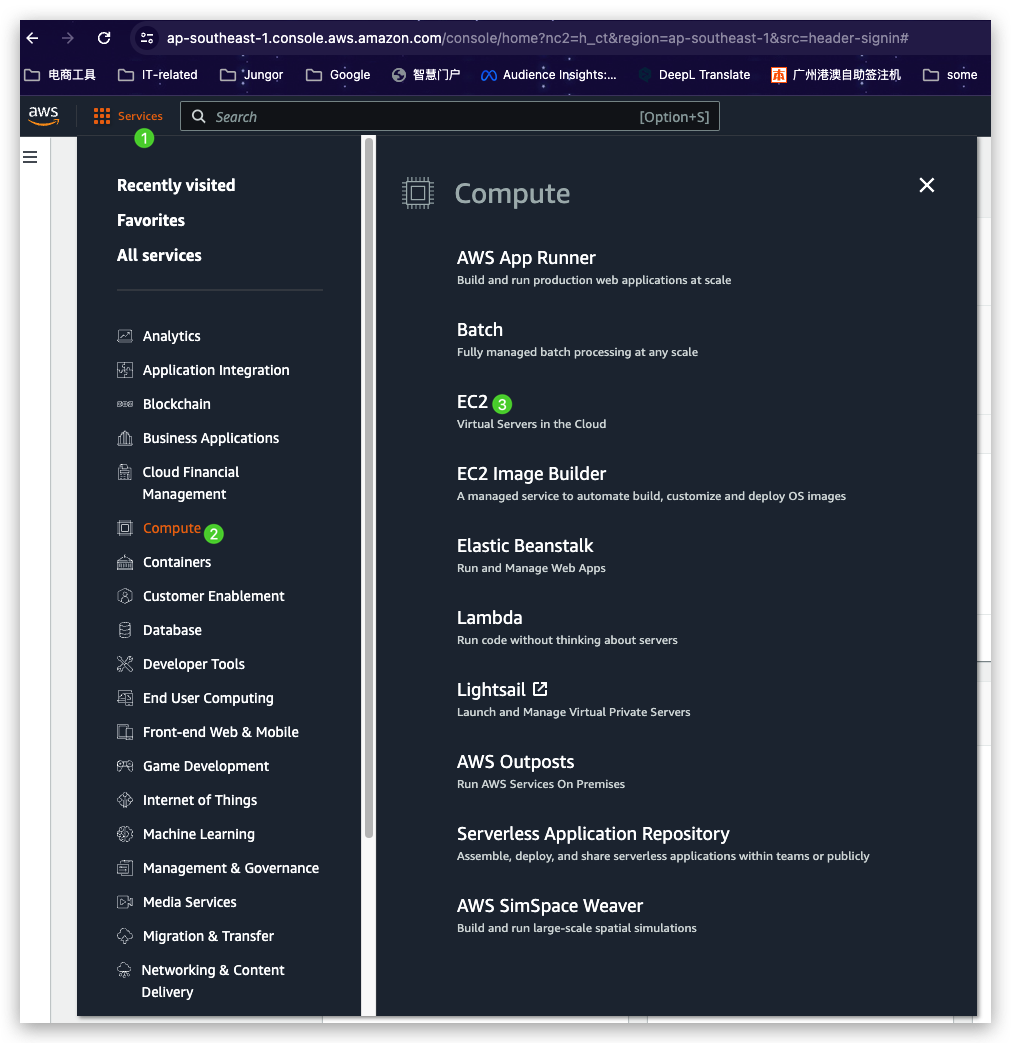Viewport: 1011px width, 1043px height.
Task: Close the Compute services panel
Action: 927,185
